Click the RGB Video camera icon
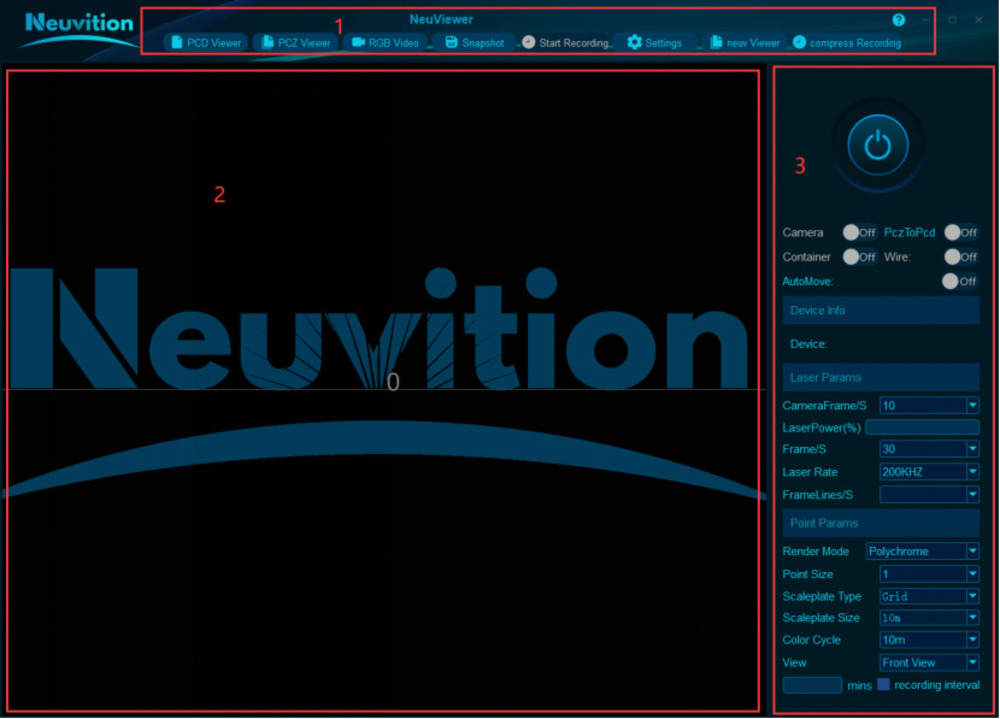This screenshot has height=719, width=1000. [358, 43]
